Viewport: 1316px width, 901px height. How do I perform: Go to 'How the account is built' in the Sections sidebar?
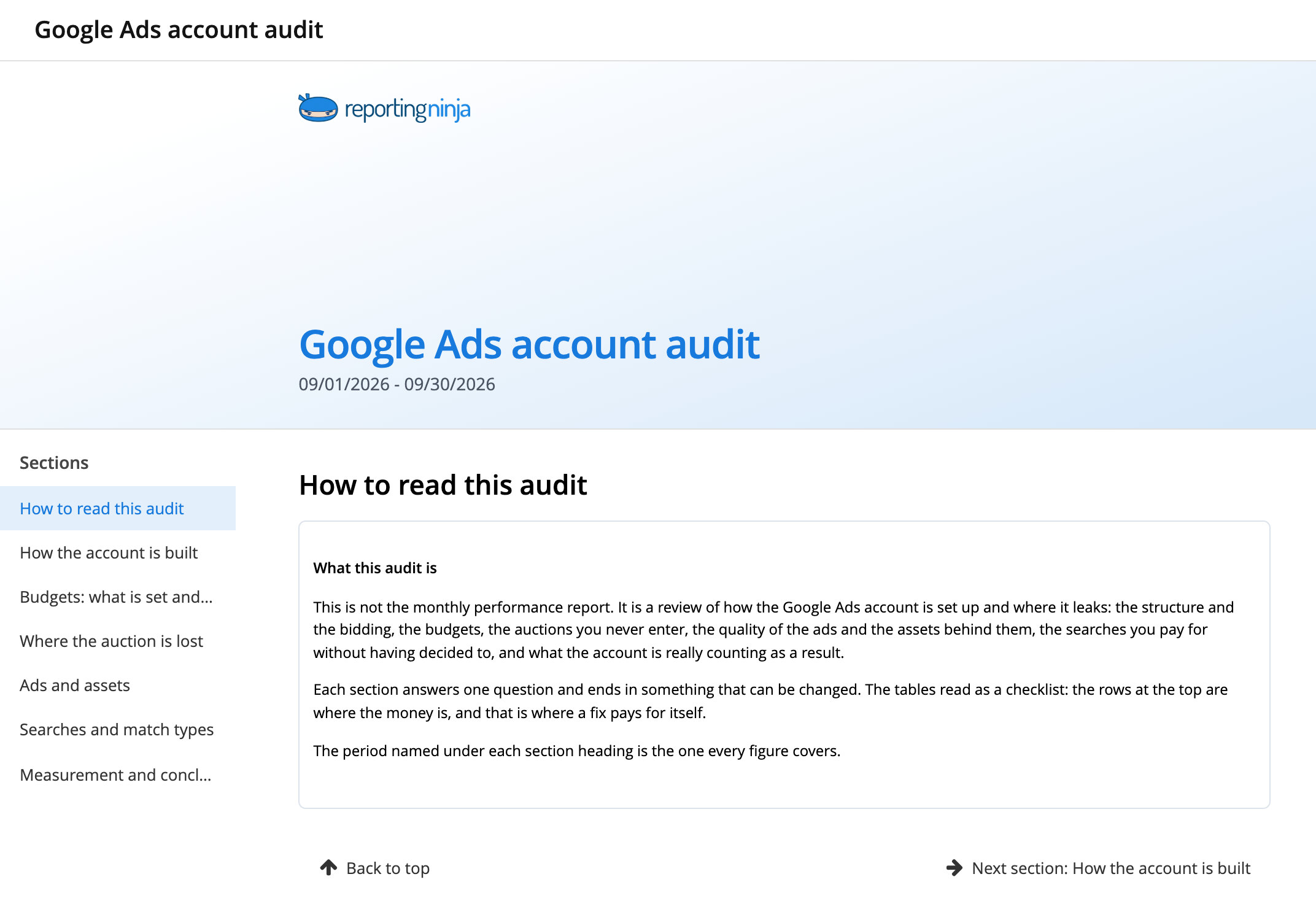tap(117, 552)
